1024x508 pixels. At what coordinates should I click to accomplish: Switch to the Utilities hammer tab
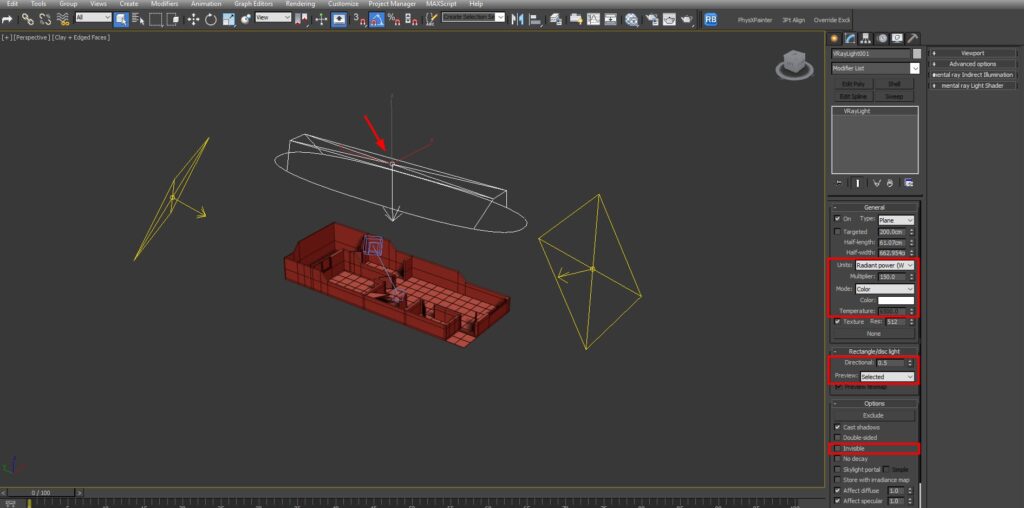(913, 38)
